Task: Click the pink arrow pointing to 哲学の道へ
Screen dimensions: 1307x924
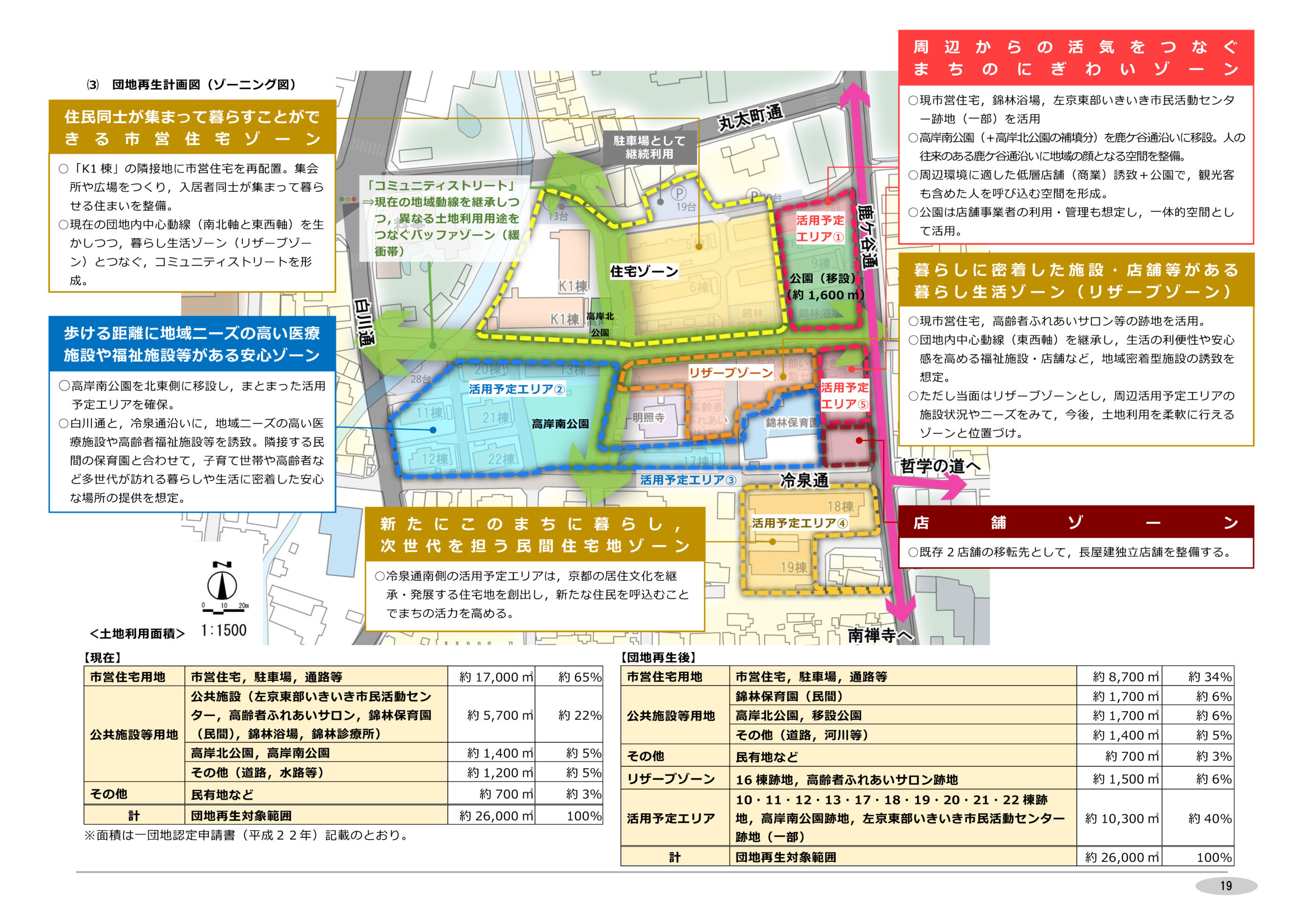Action: tap(929, 485)
